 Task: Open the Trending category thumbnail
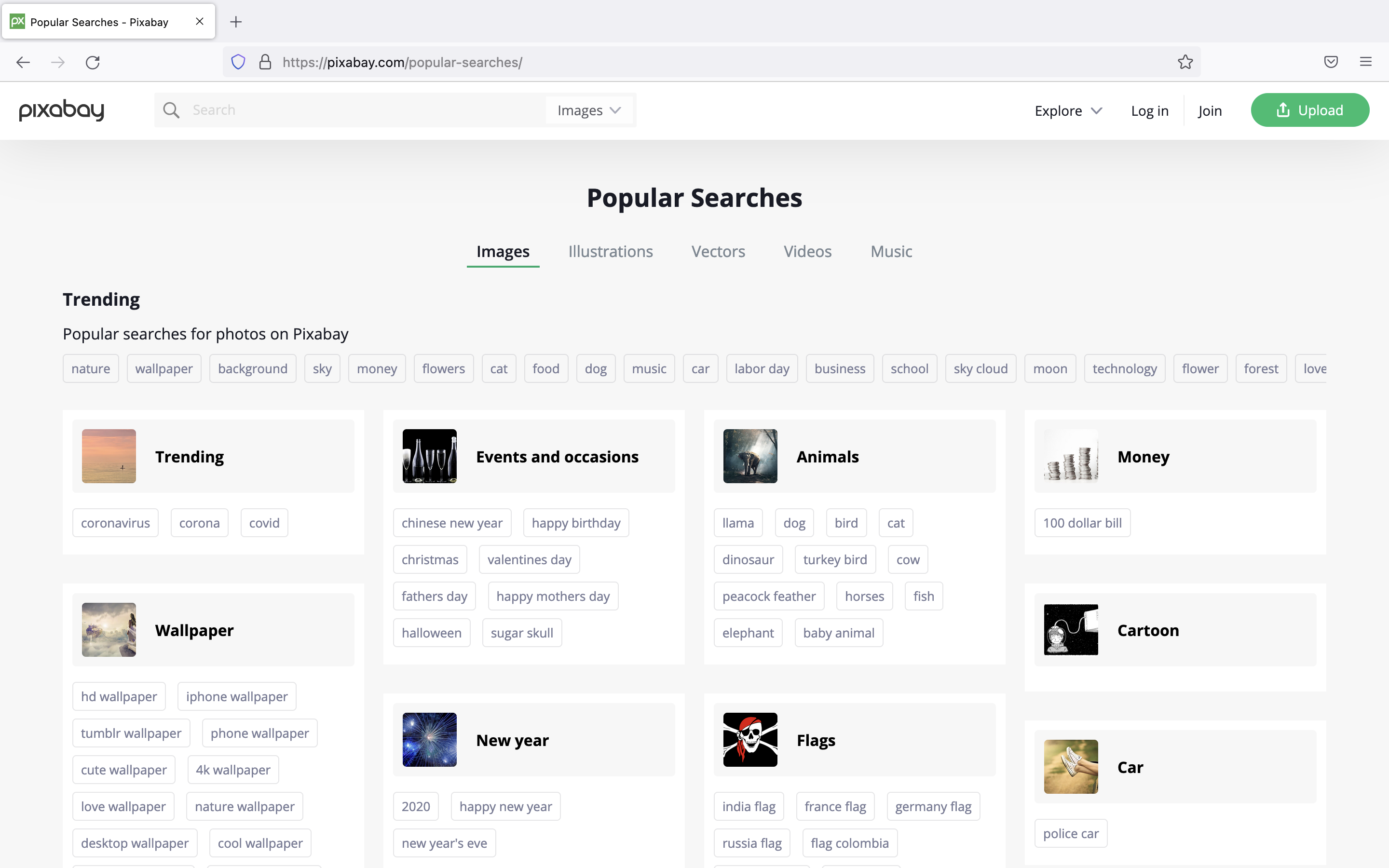tap(109, 456)
